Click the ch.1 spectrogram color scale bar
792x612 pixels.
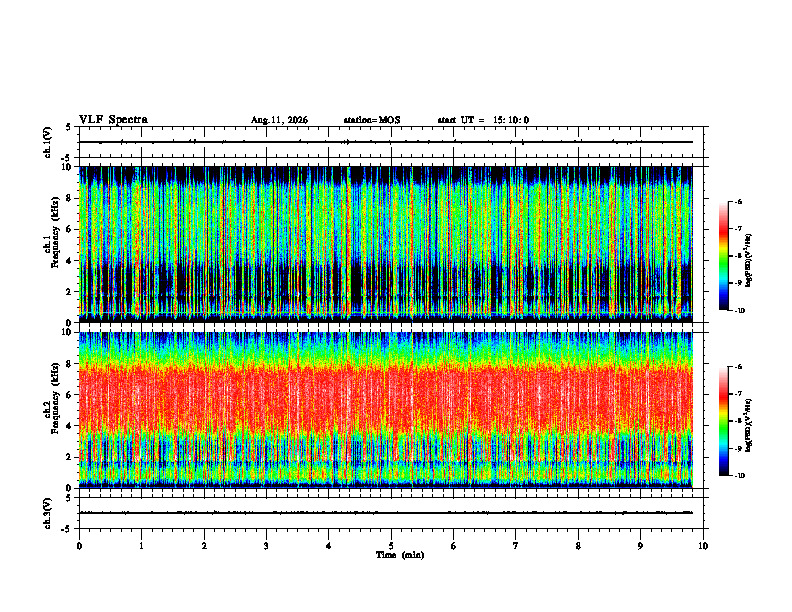coord(723,256)
